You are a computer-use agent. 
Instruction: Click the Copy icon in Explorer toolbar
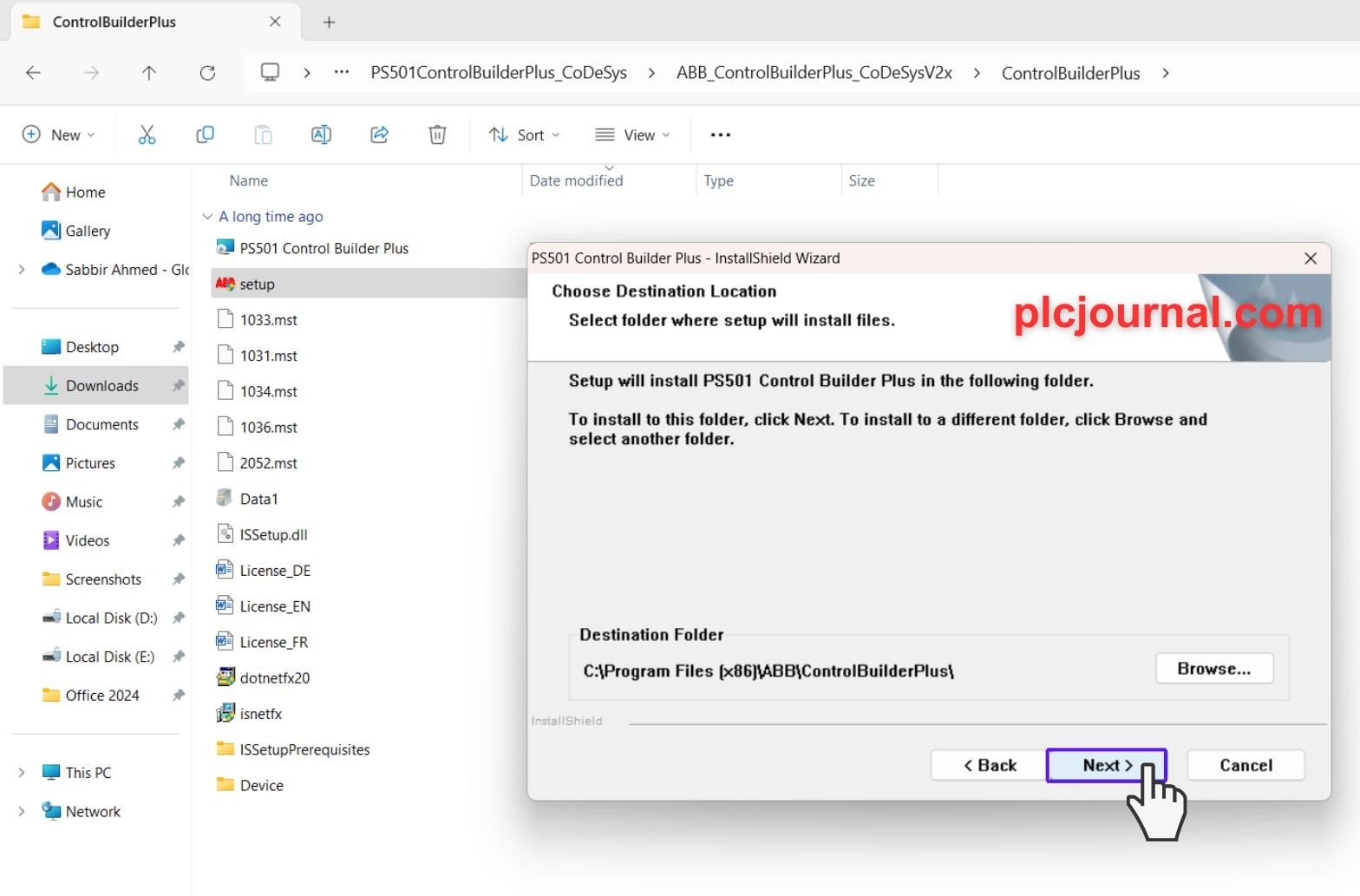(x=205, y=134)
